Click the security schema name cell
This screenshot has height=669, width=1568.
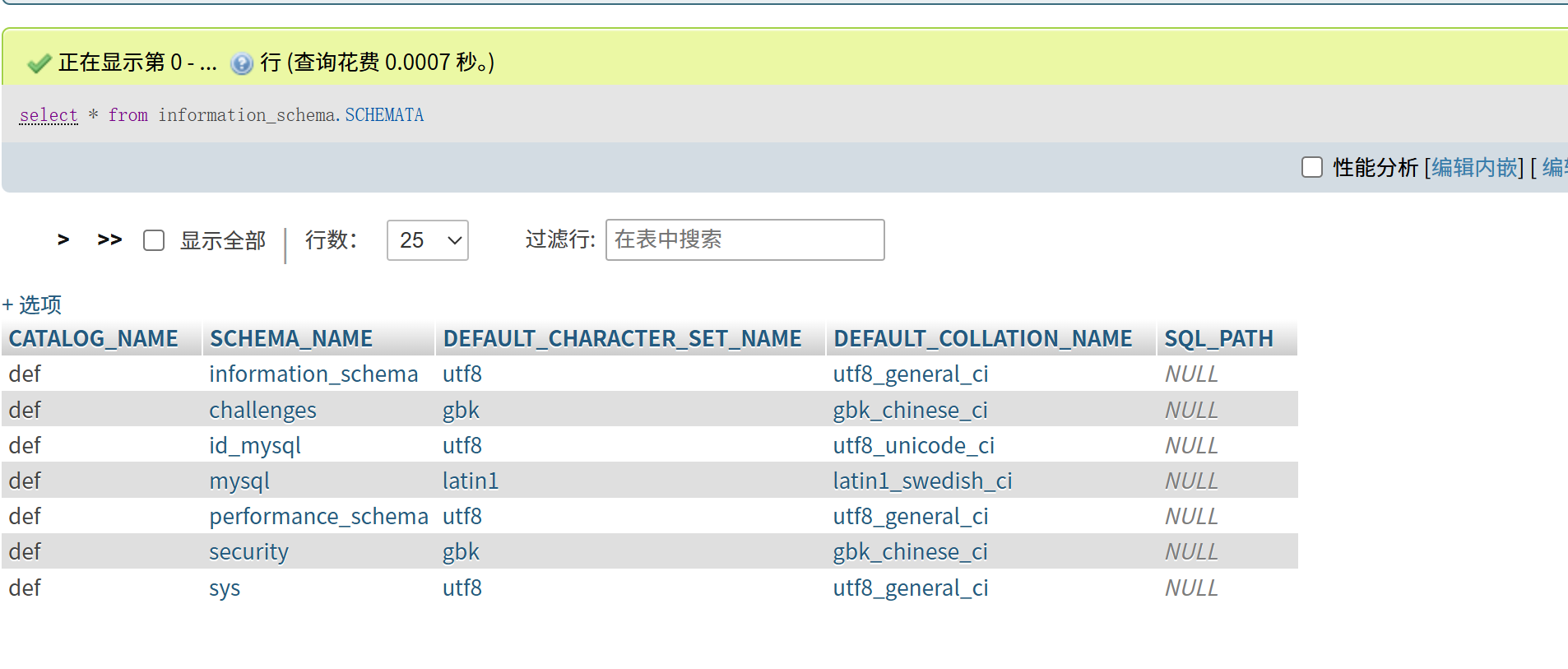(248, 551)
